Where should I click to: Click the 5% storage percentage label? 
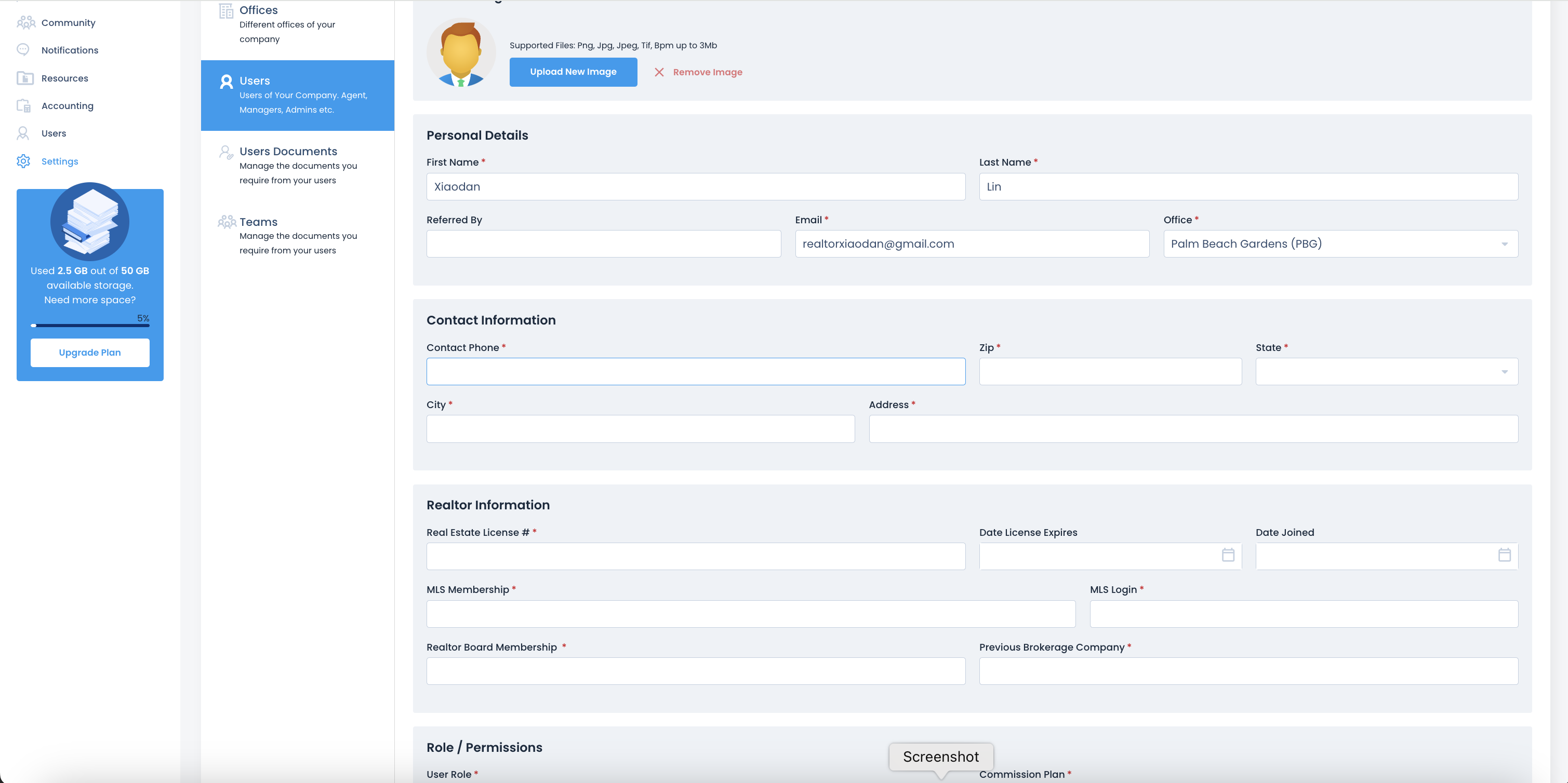click(x=143, y=318)
